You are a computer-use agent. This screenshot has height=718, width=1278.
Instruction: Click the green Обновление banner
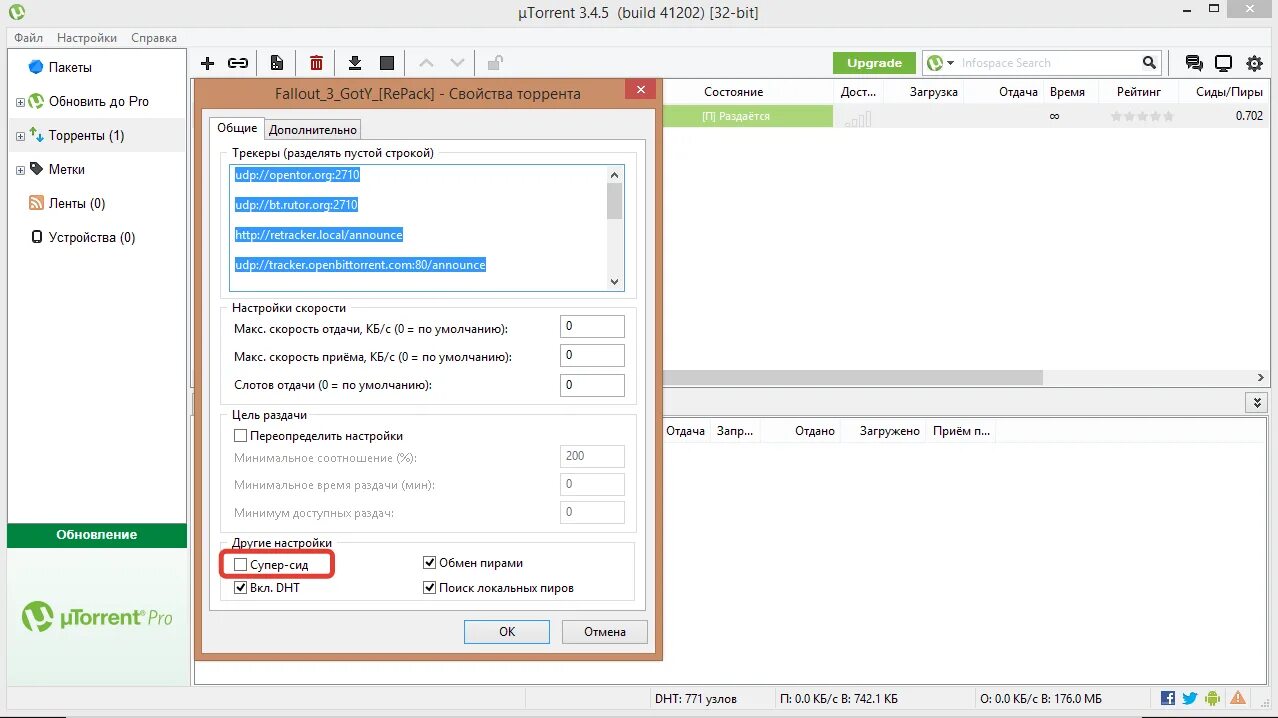(x=97, y=535)
